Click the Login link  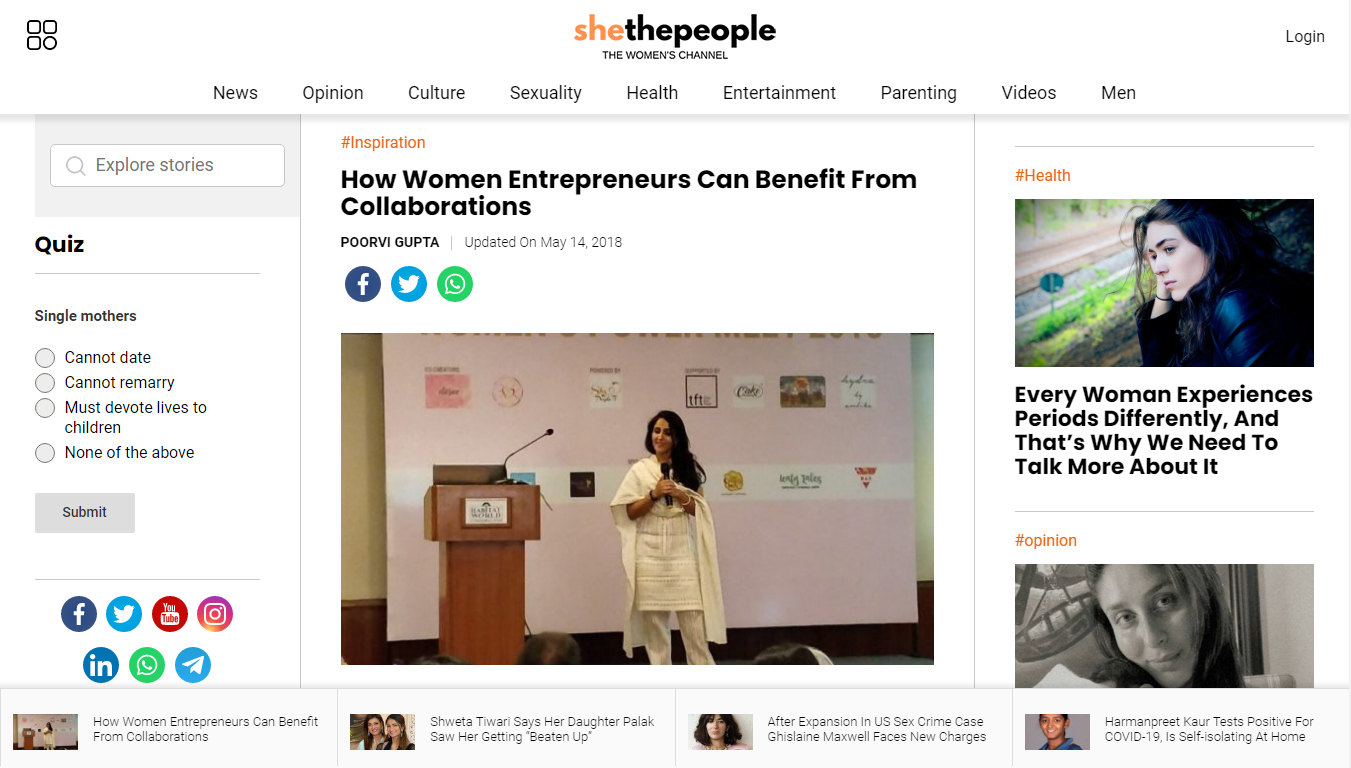[x=1305, y=36]
